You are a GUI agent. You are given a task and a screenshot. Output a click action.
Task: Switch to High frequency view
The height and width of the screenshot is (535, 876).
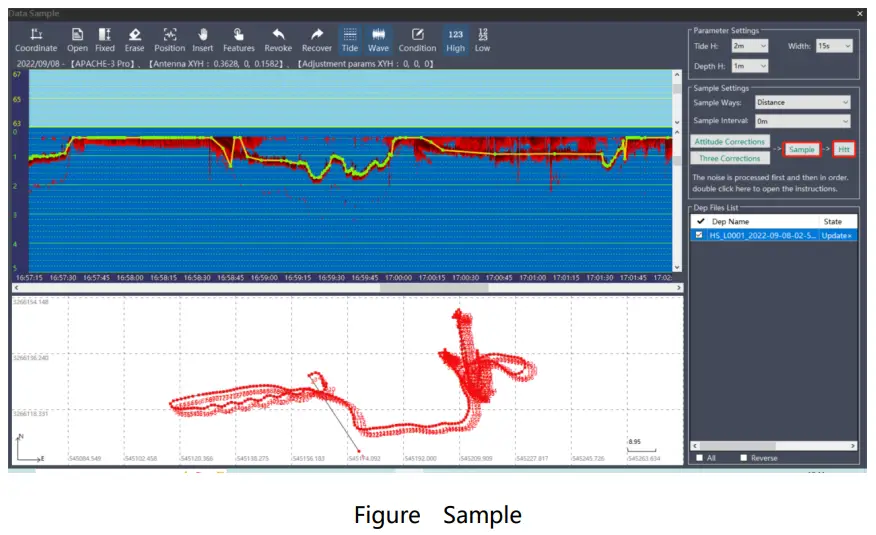click(x=455, y=40)
